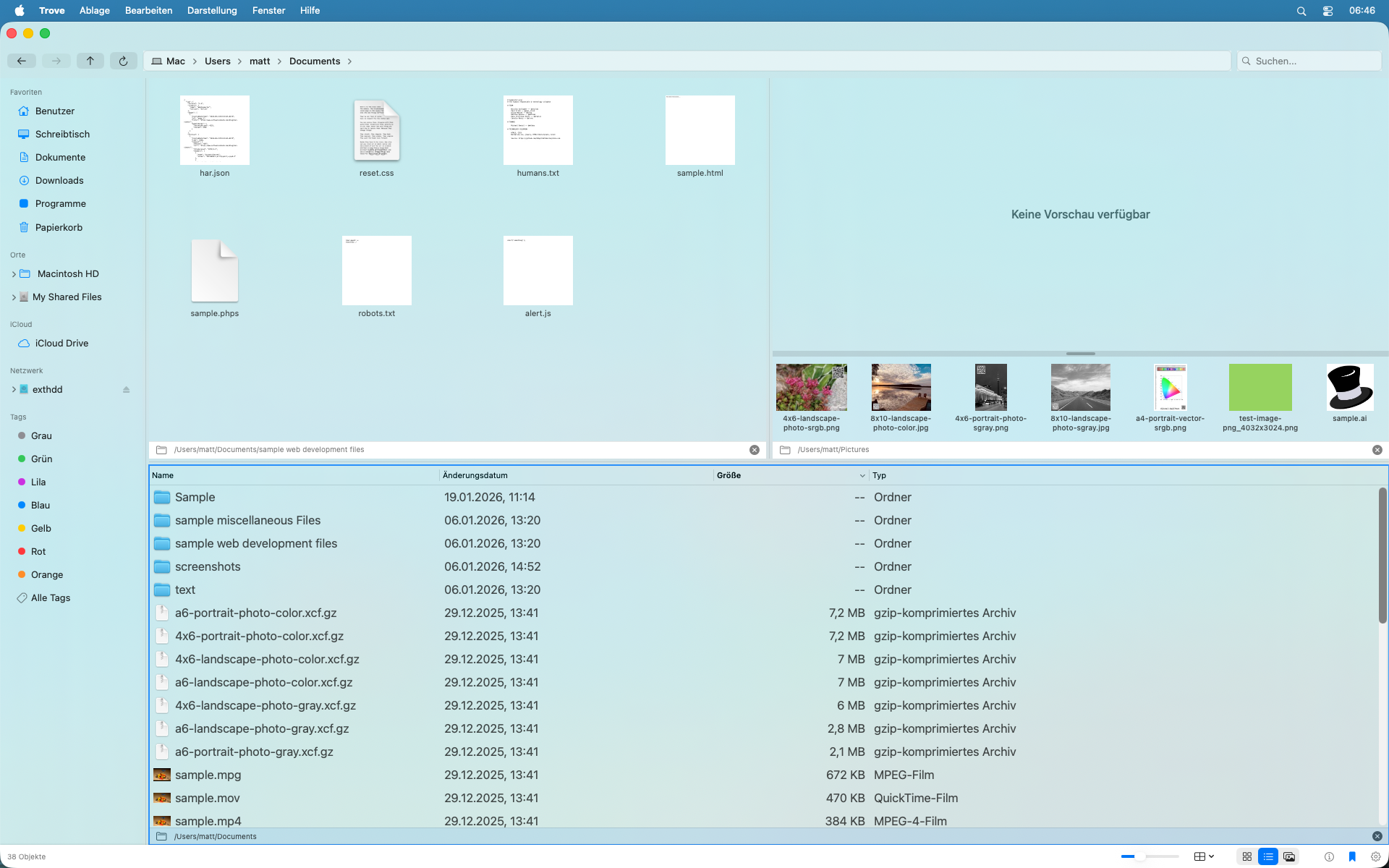This screenshot has width=1389, height=868.
Task: Open the Hilfe menu
Action: 310,10
